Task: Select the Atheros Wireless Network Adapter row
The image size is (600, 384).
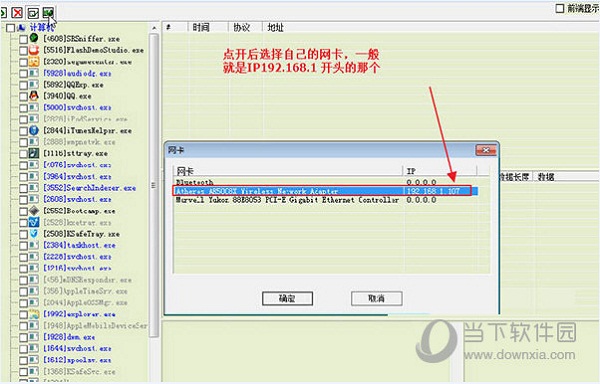Action: point(325,191)
